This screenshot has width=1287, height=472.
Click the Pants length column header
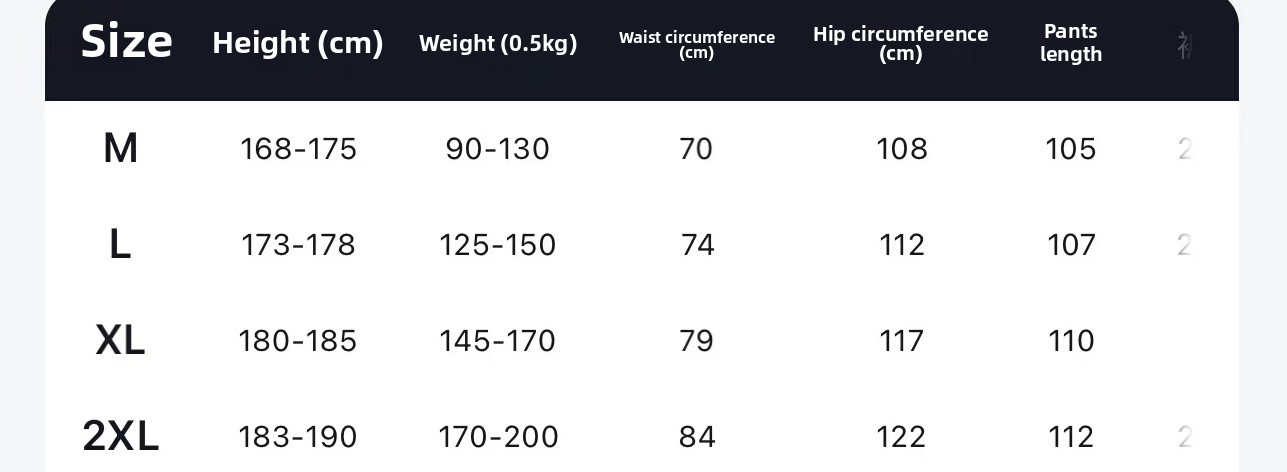(x=1071, y=43)
